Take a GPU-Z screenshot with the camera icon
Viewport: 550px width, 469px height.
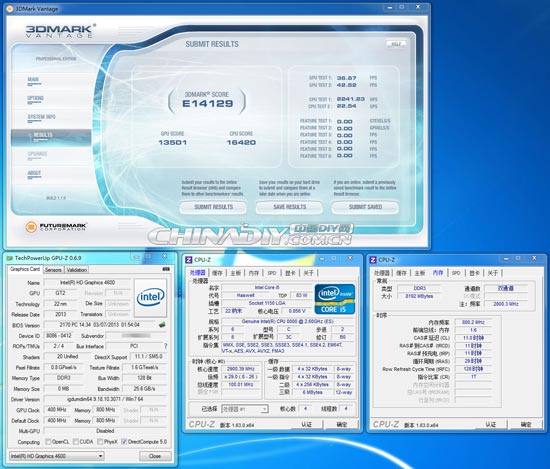(x=166, y=269)
